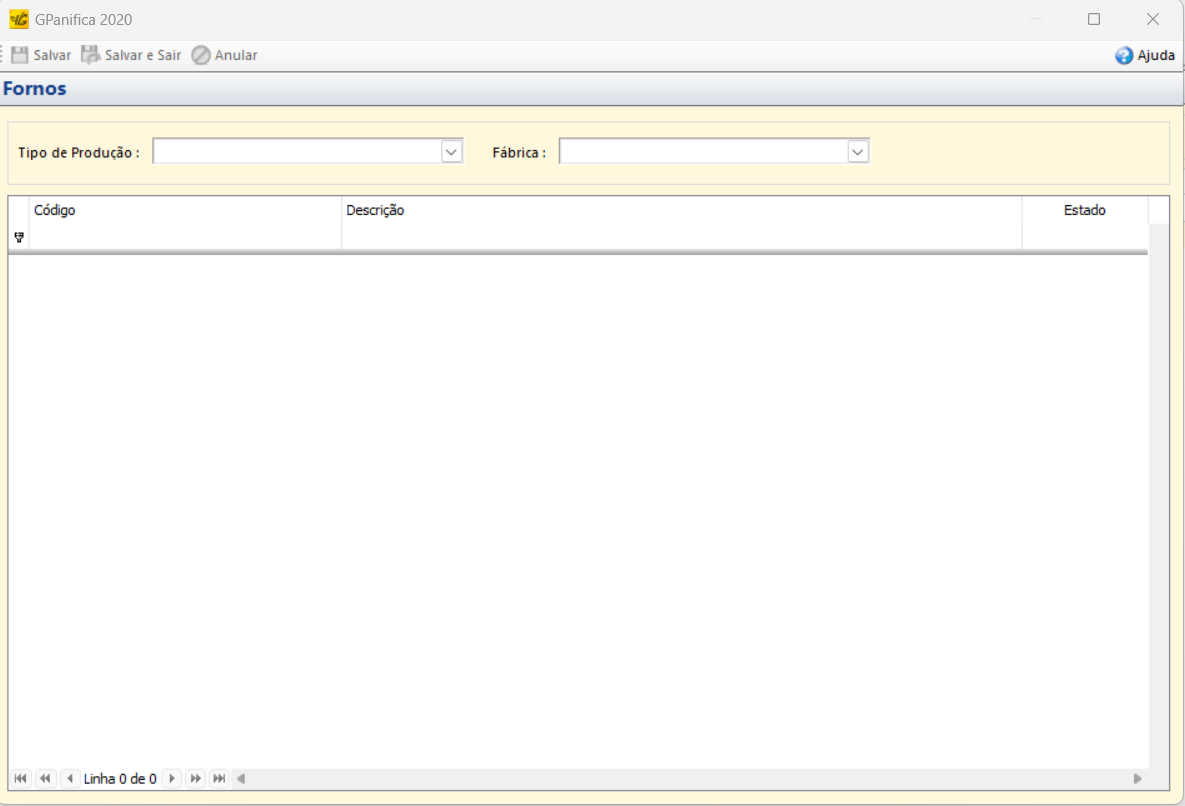Maximize the GPanifica 2020 window
Viewport: 1185px width, 806px height.
pyautogui.click(x=1094, y=19)
